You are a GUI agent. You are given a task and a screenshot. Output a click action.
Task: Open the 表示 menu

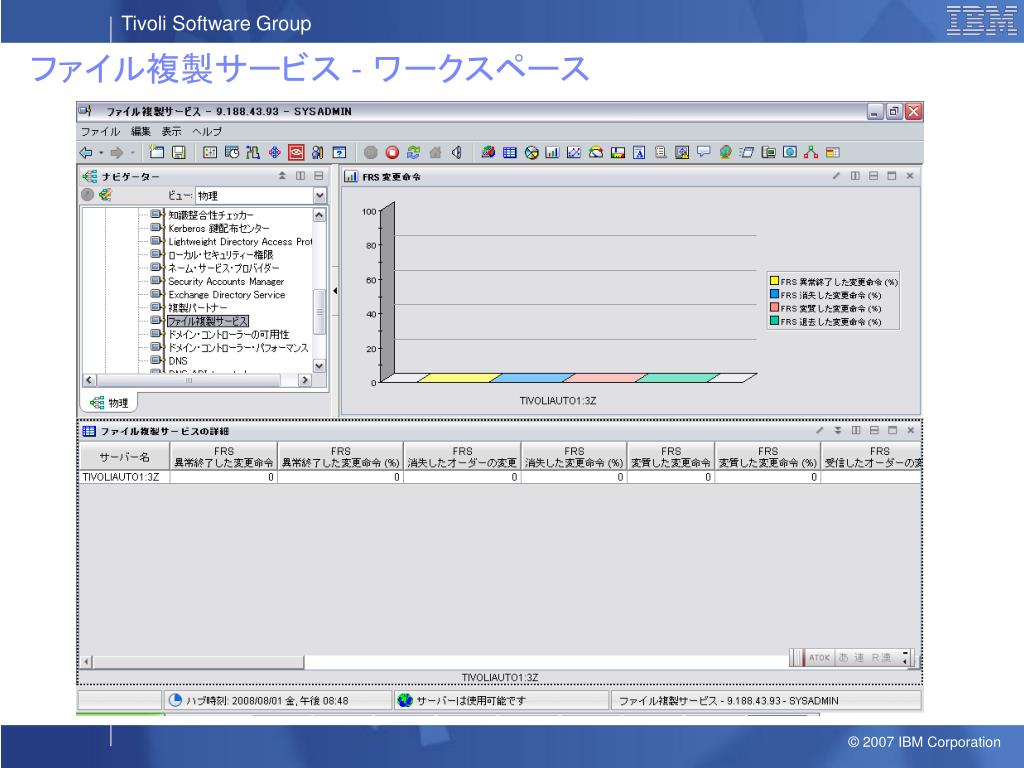[171, 131]
